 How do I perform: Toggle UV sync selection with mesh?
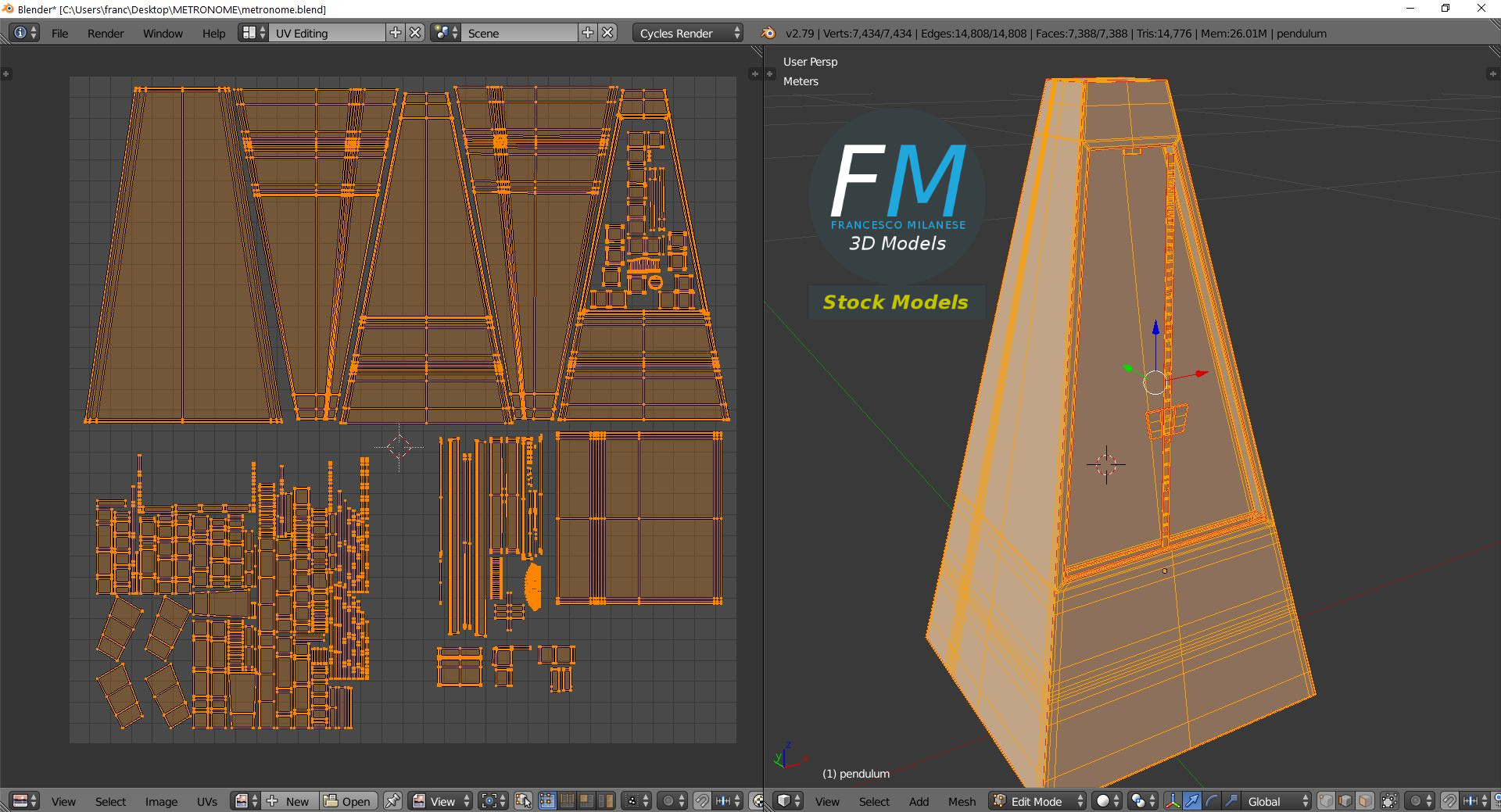[523, 801]
